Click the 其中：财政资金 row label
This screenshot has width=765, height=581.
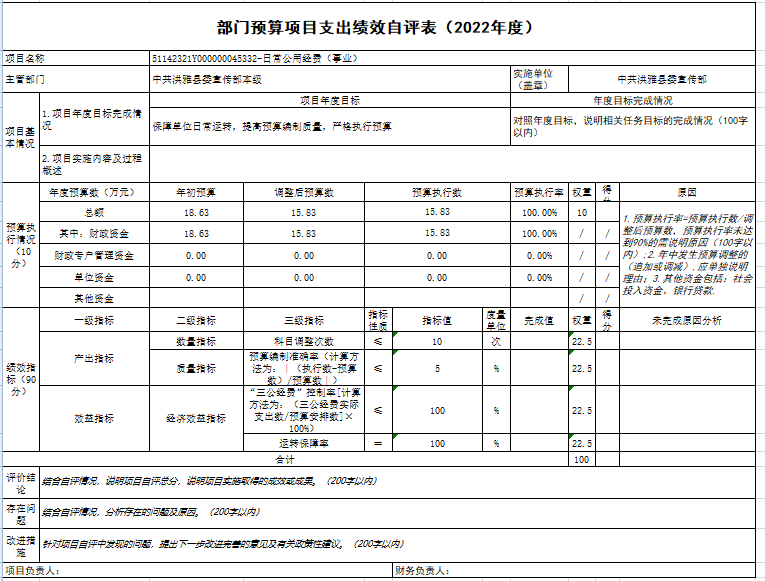click(x=94, y=233)
